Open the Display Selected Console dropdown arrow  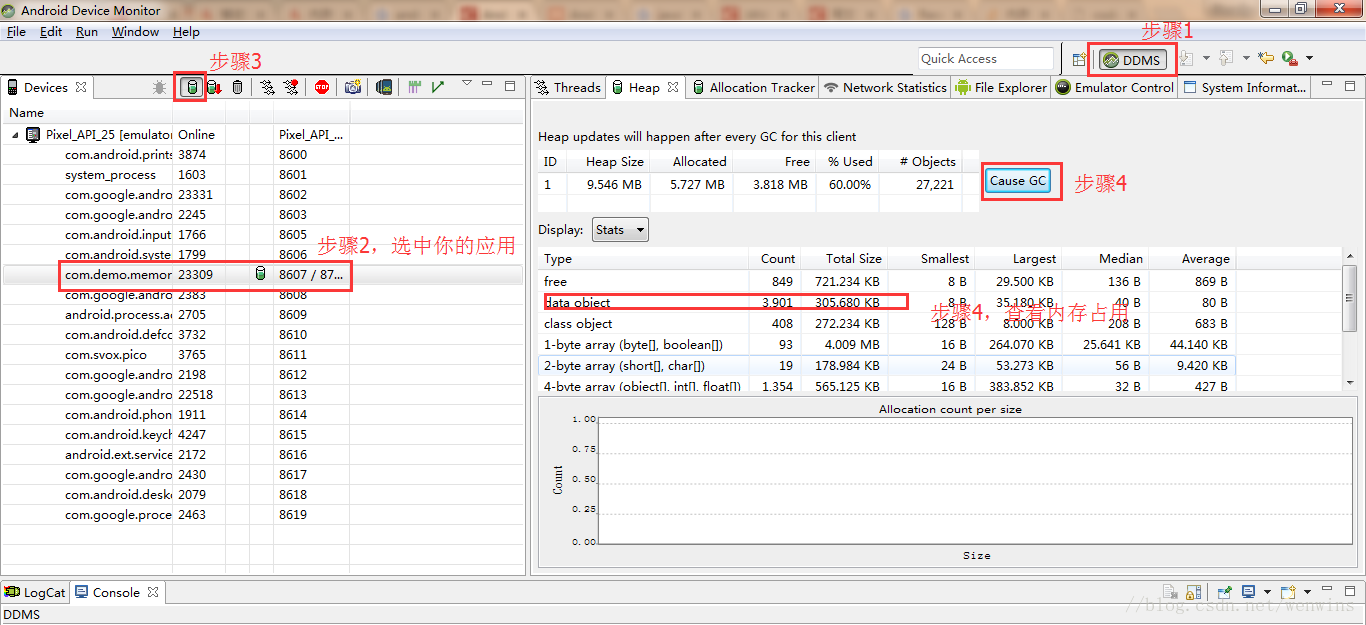pos(1267,592)
